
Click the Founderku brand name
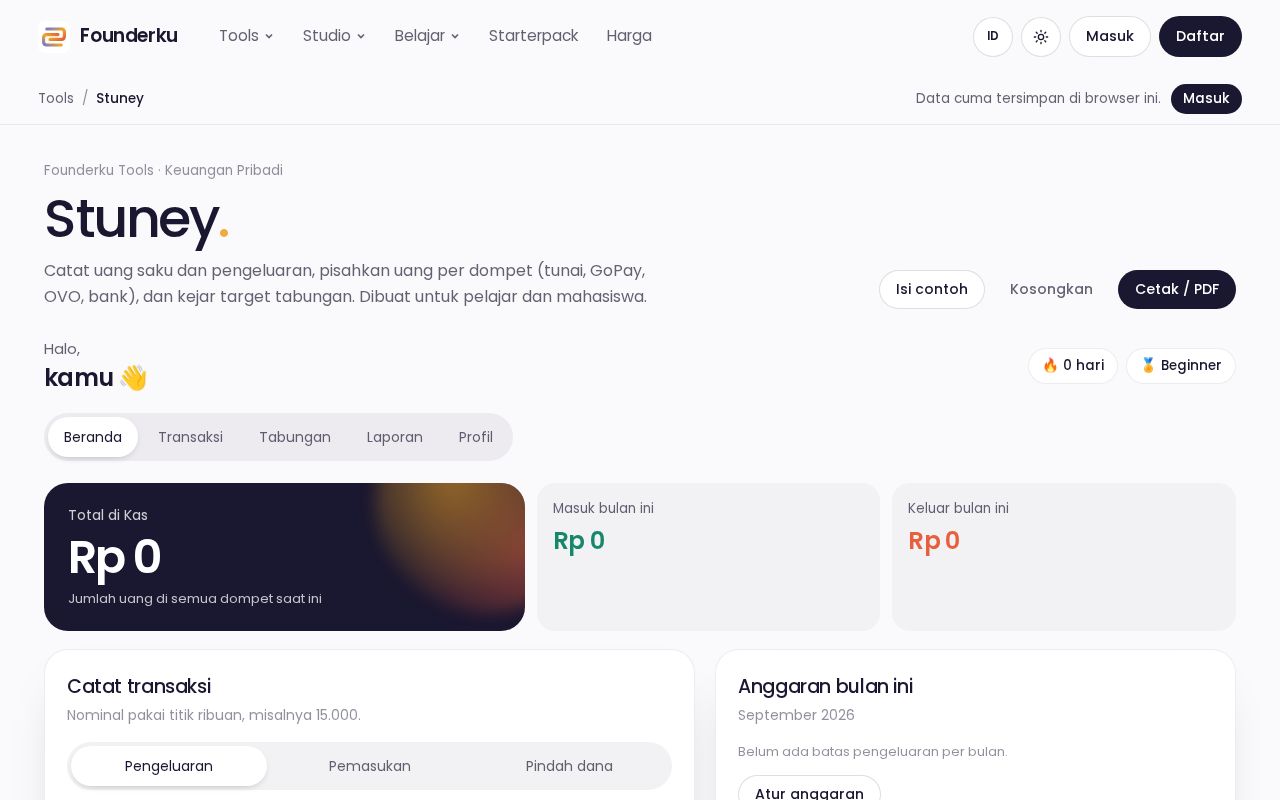tap(129, 36)
